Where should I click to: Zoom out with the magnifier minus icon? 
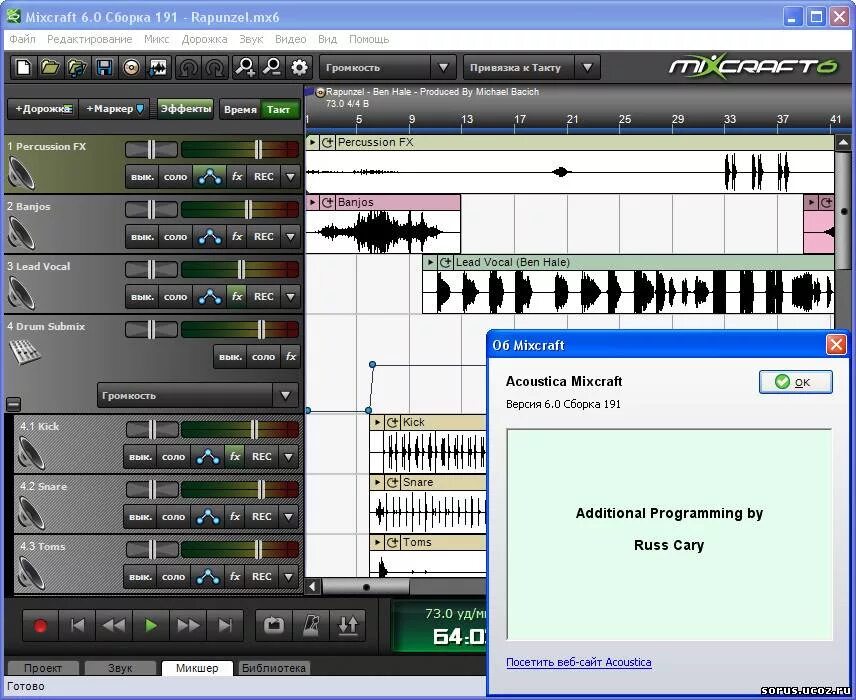(x=272, y=68)
